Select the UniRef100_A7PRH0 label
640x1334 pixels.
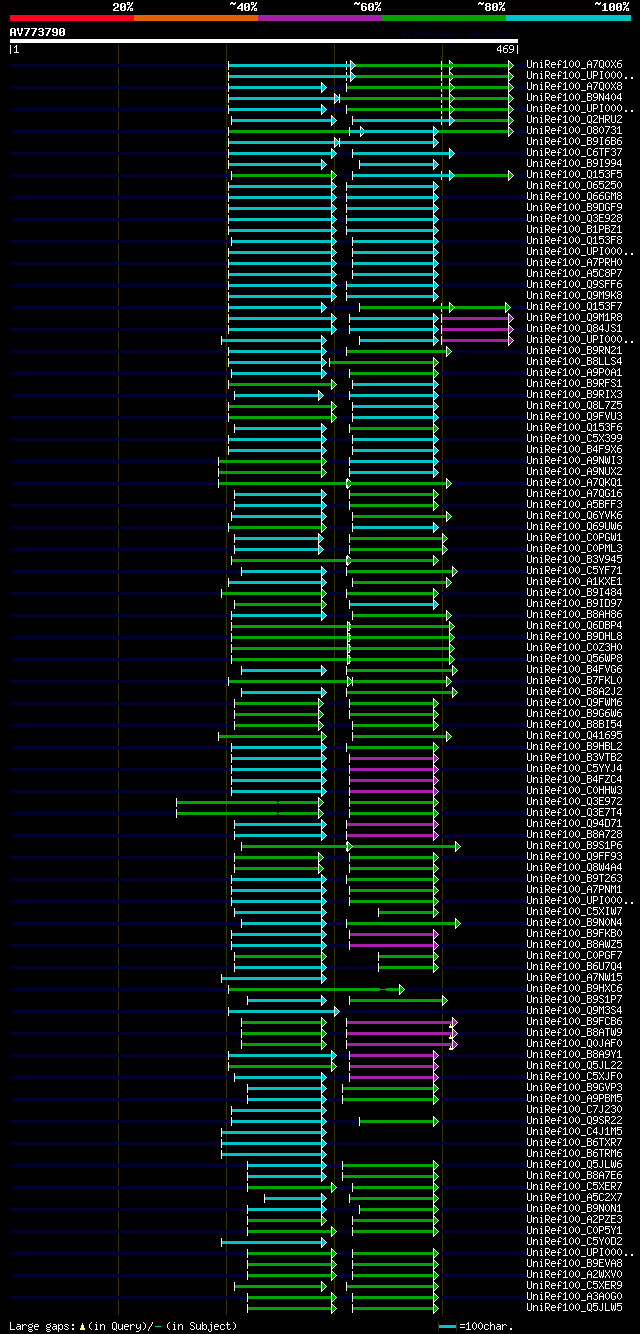(x=574, y=263)
